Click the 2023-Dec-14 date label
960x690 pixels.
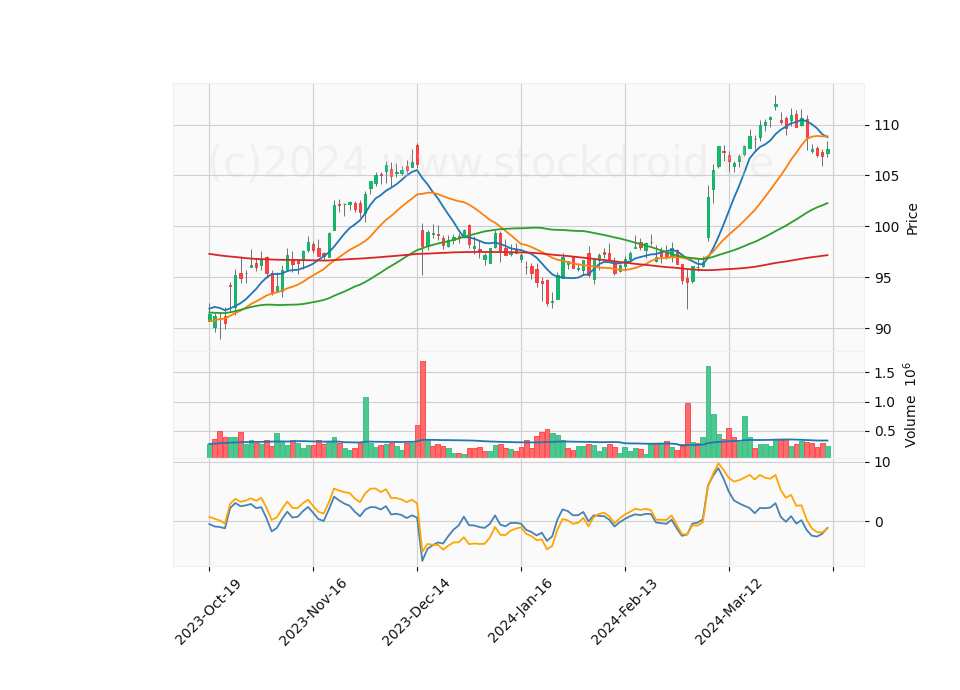[x=416, y=612]
